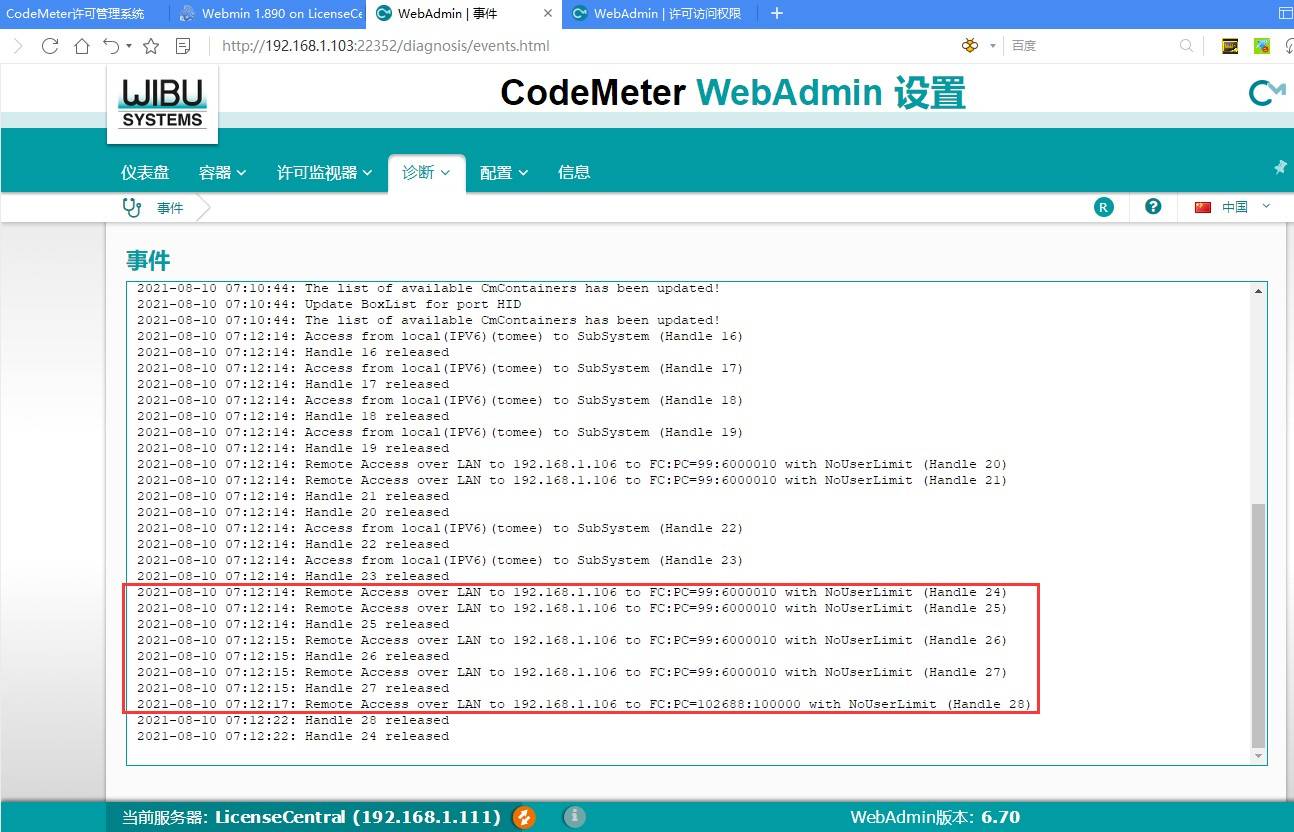Click the yellow-black extension icon in toolbar

1231,46
